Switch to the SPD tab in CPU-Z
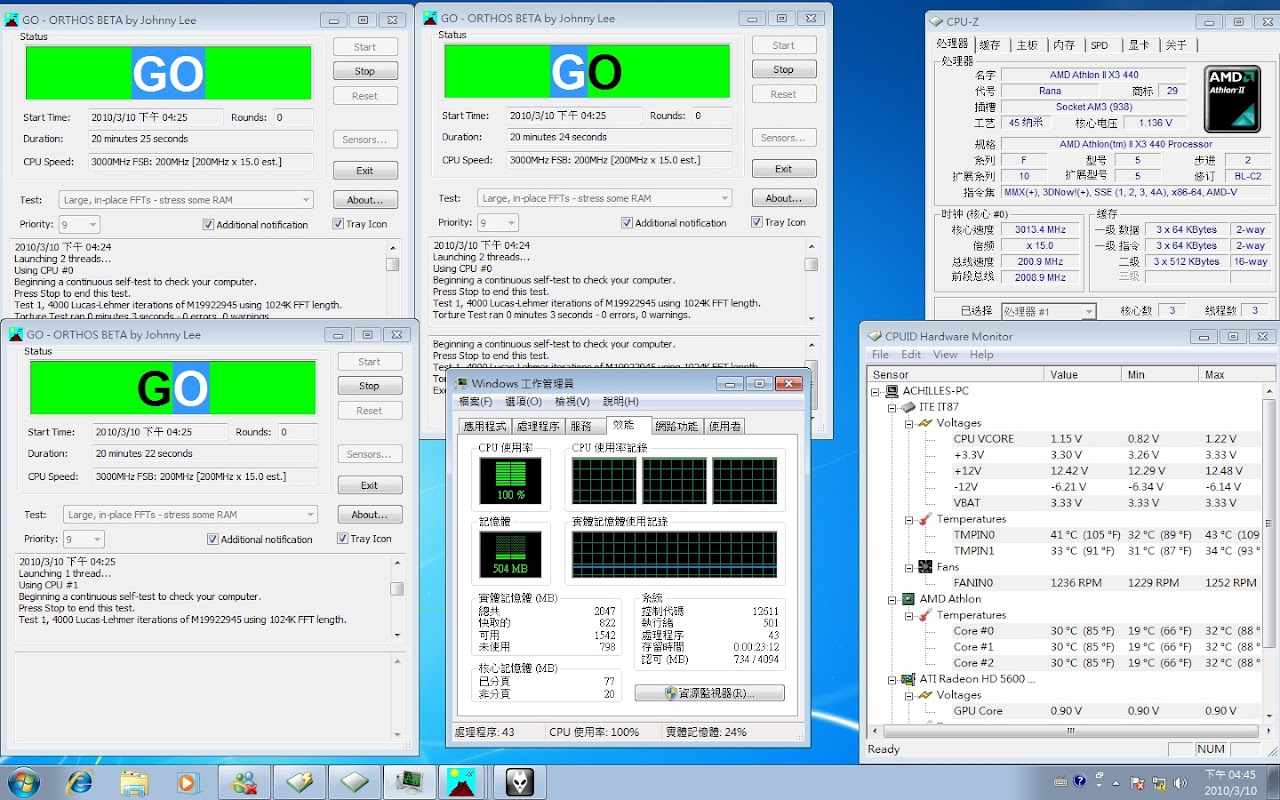The width and height of the screenshot is (1280, 800). point(1099,45)
